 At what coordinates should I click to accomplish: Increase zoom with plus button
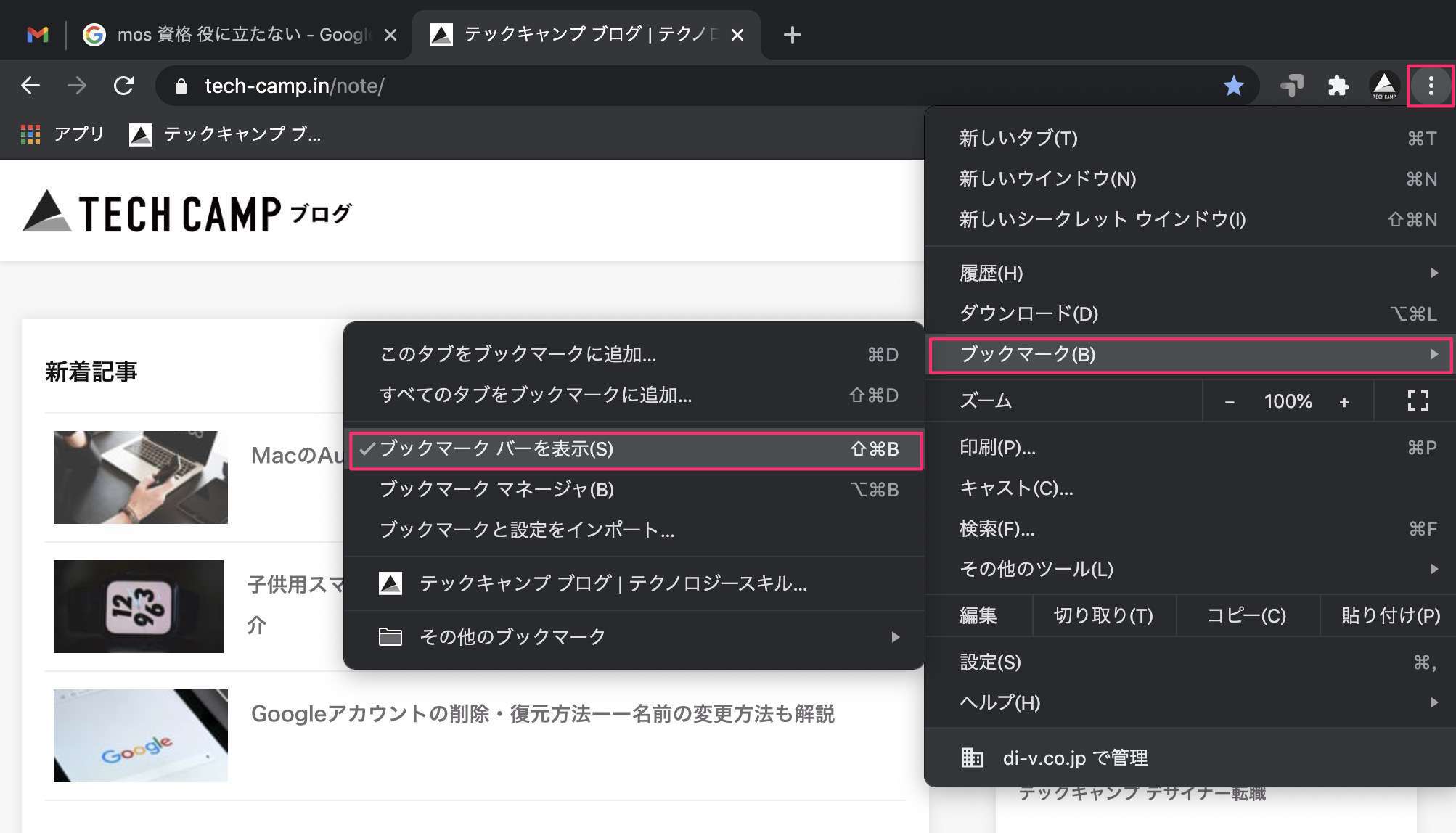(x=1344, y=401)
